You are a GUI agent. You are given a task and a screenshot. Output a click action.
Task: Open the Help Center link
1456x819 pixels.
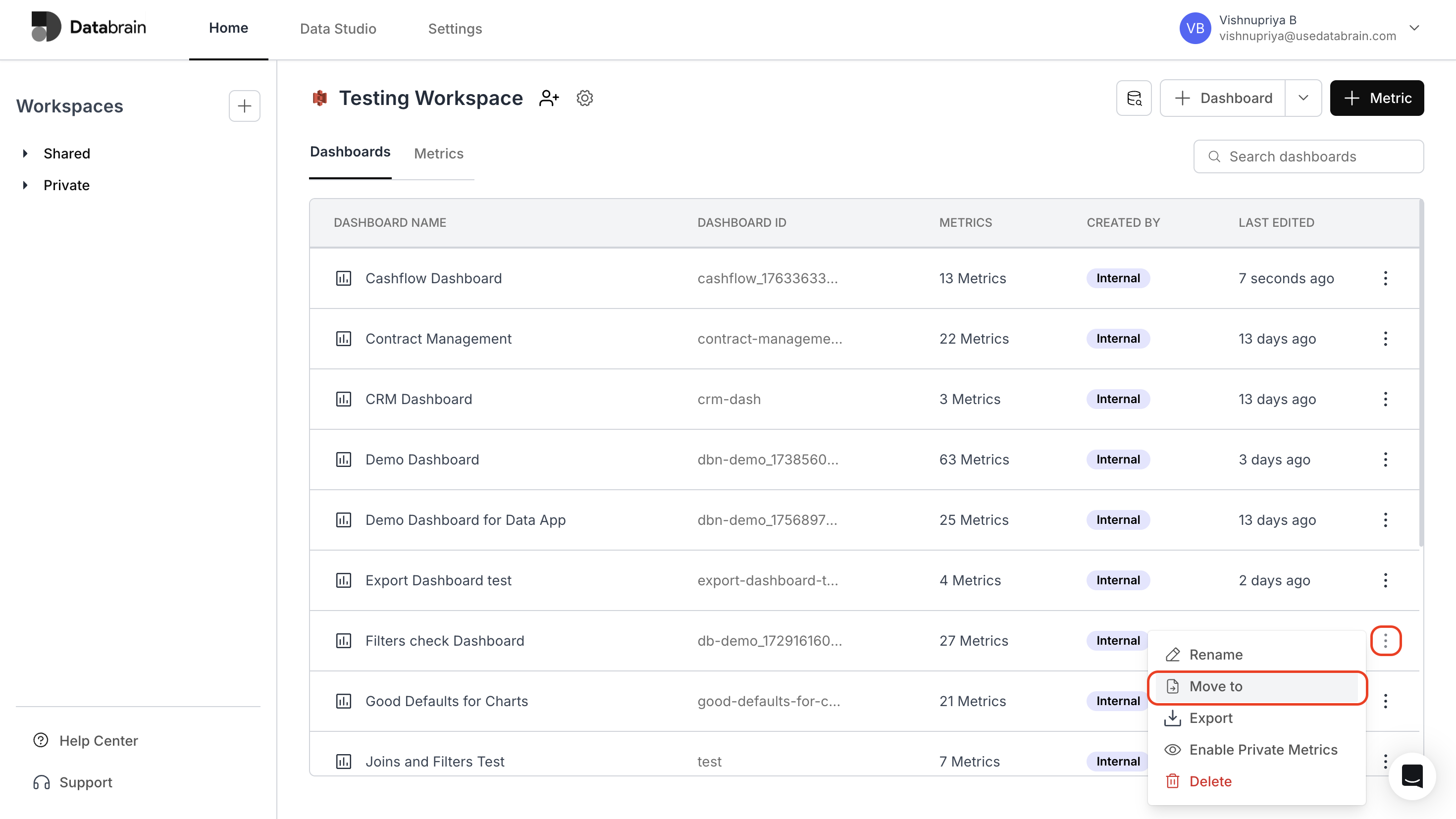(99, 740)
